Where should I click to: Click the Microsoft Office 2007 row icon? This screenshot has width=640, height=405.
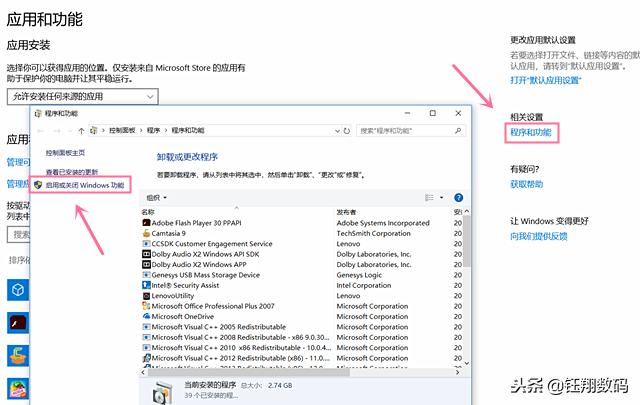click(x=146, y=306)
